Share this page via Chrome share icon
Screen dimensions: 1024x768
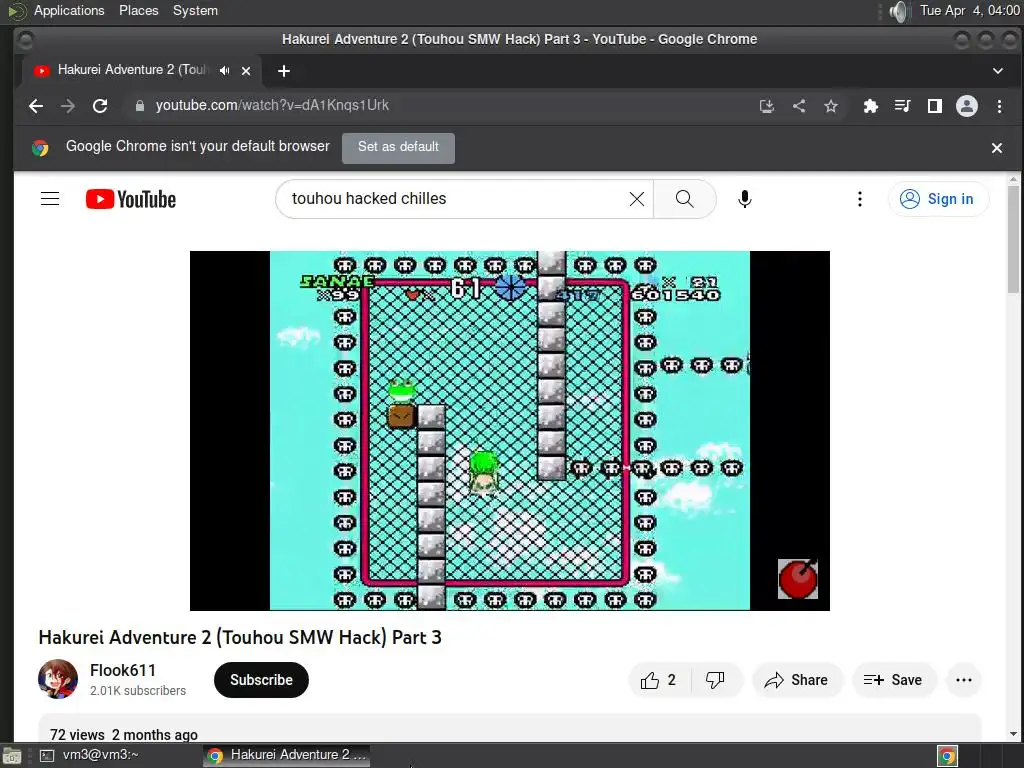coord(799,106)
